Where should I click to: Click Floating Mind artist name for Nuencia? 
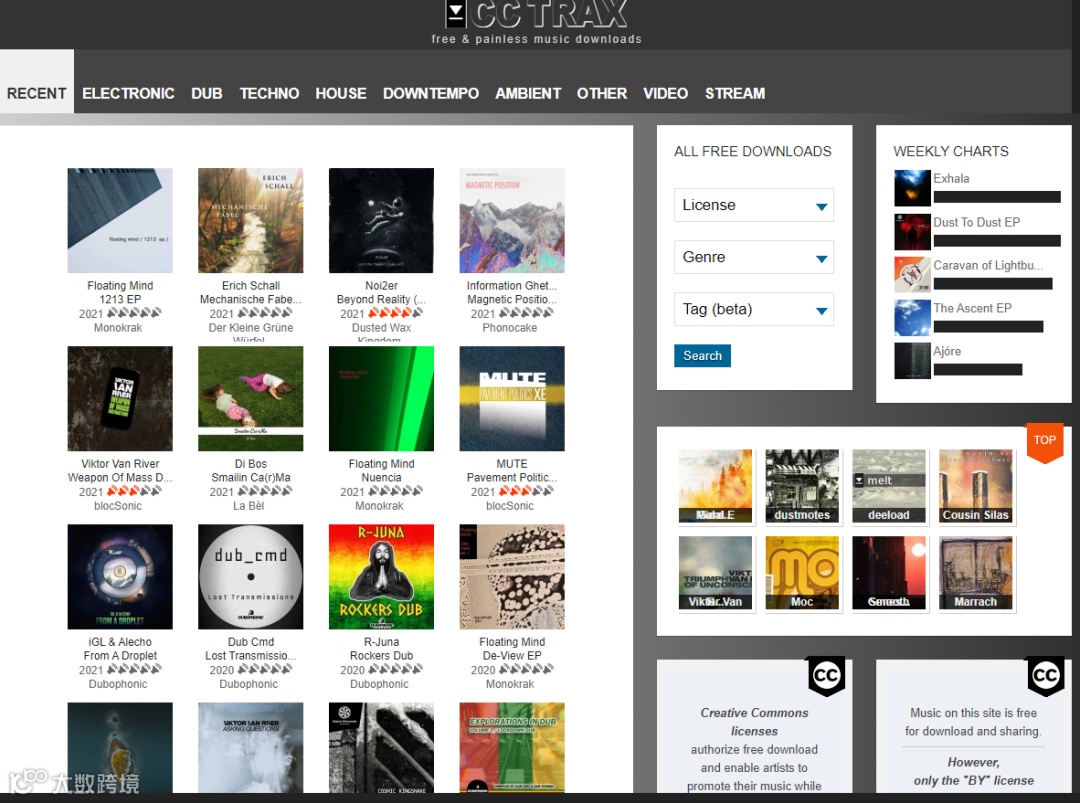(x=381, y=463)
